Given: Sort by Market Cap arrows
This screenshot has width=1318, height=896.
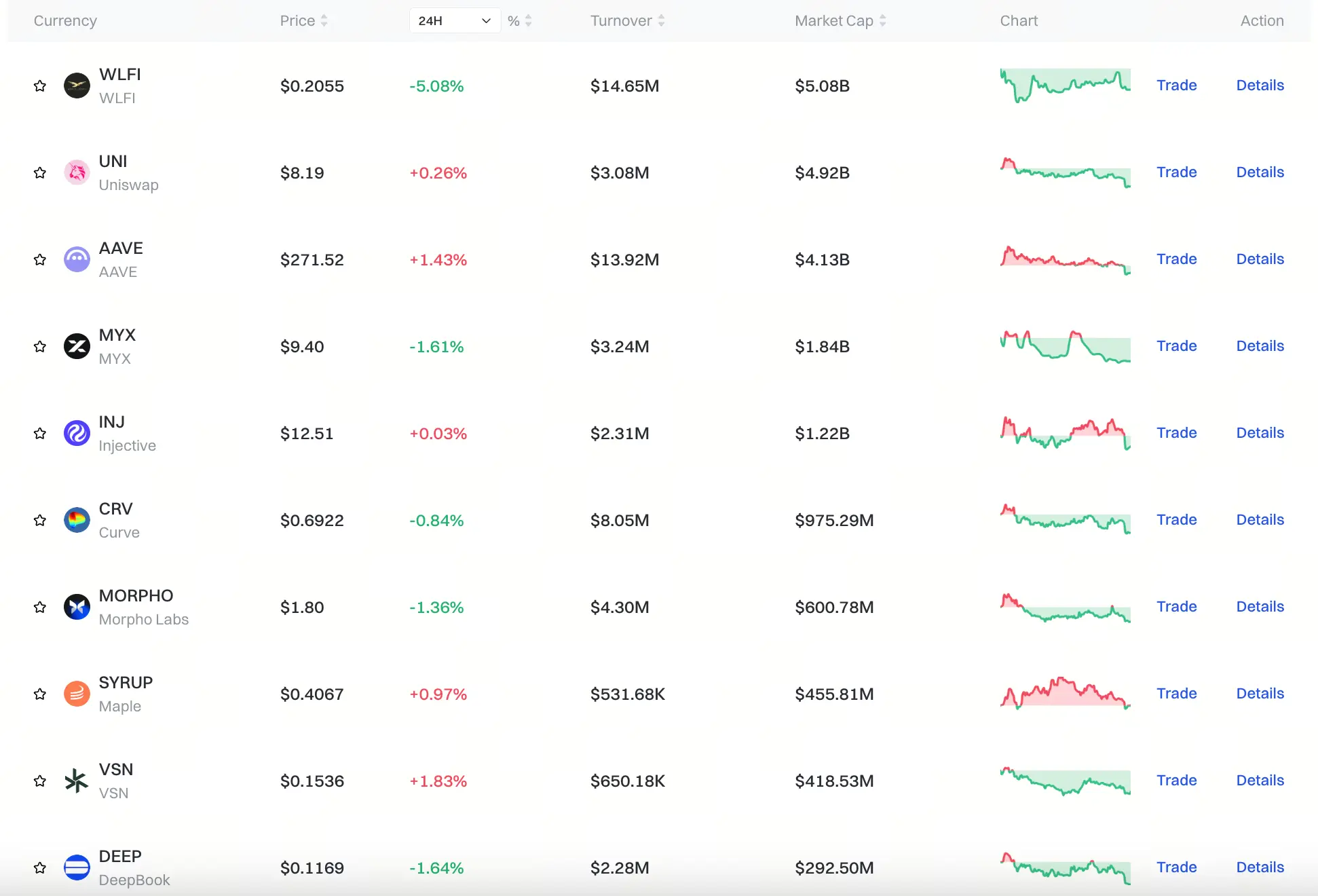Looking at the screenshot, I should [x=882, y=21].
